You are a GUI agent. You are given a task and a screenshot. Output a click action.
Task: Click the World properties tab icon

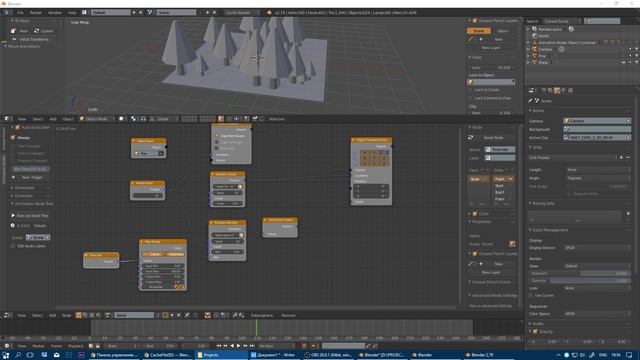click(564, 90)
